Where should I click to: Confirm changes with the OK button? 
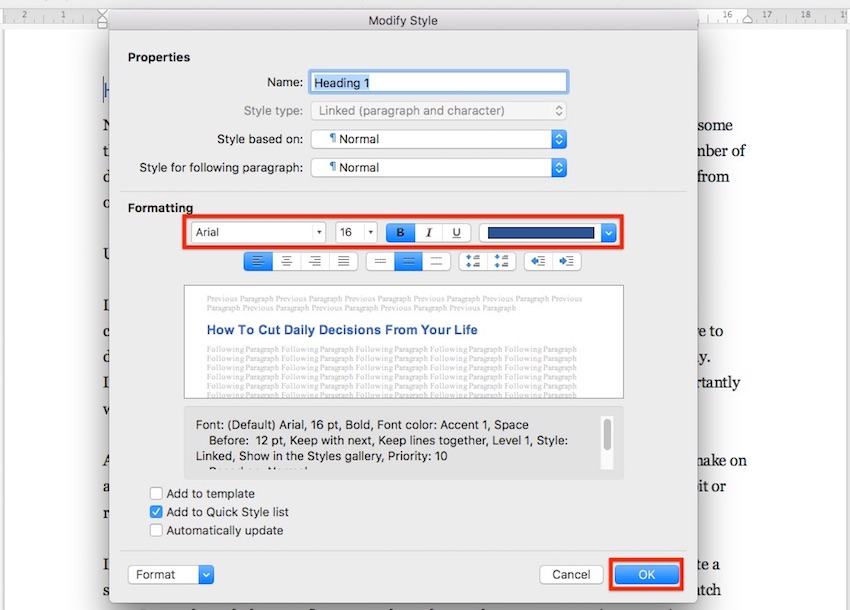(646, 574)
